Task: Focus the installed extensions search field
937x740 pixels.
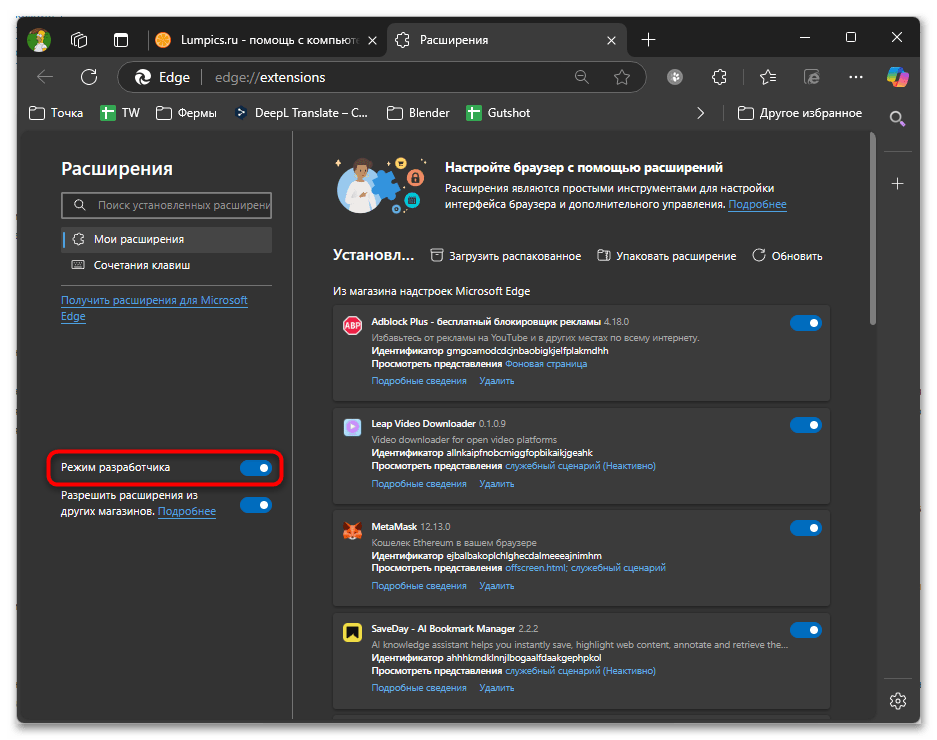Action: 167,205
